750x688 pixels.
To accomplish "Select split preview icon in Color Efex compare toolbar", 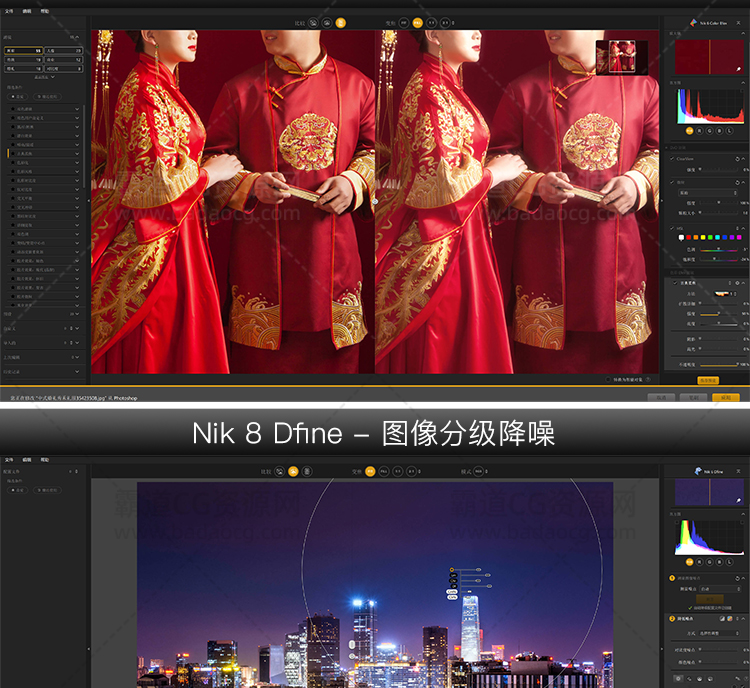I will pyautogui.click(x=327, y=22).
